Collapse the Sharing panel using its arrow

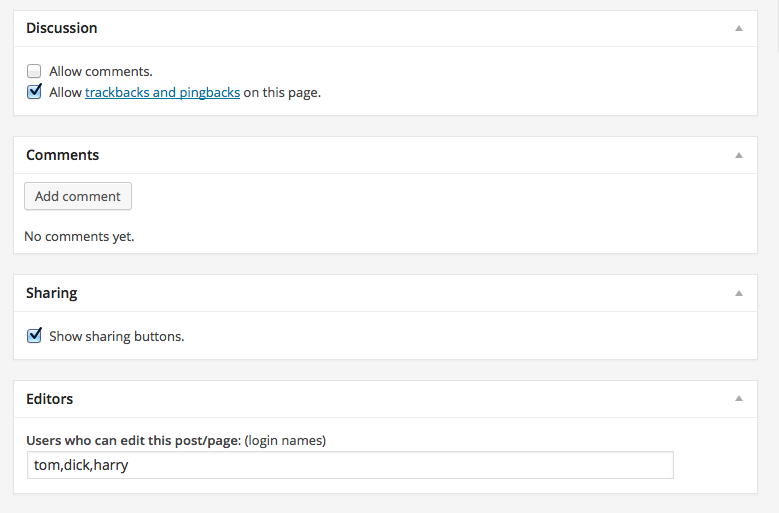tap(739, 293)
